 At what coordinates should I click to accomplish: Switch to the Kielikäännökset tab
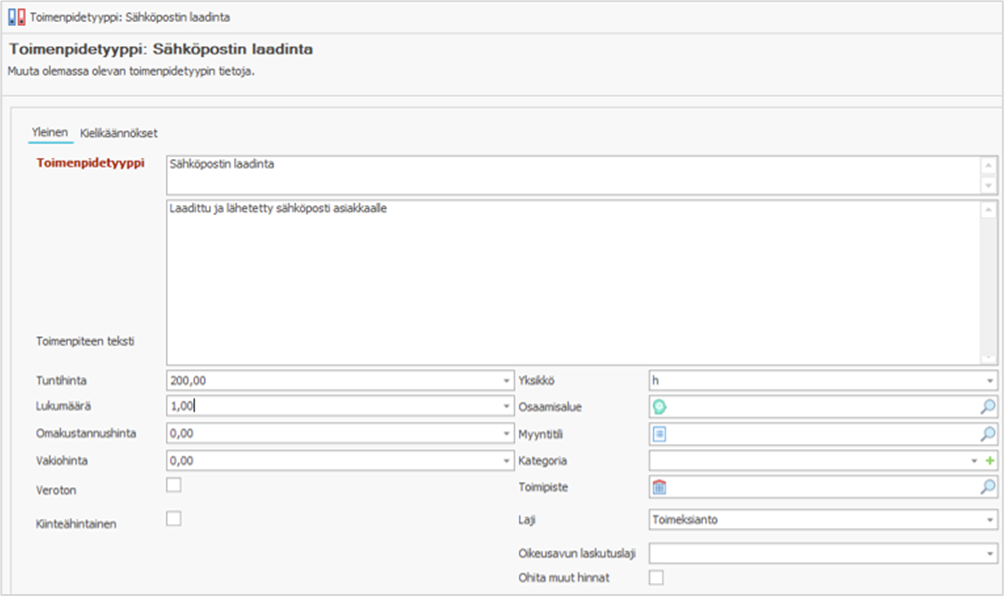point(119,133)
